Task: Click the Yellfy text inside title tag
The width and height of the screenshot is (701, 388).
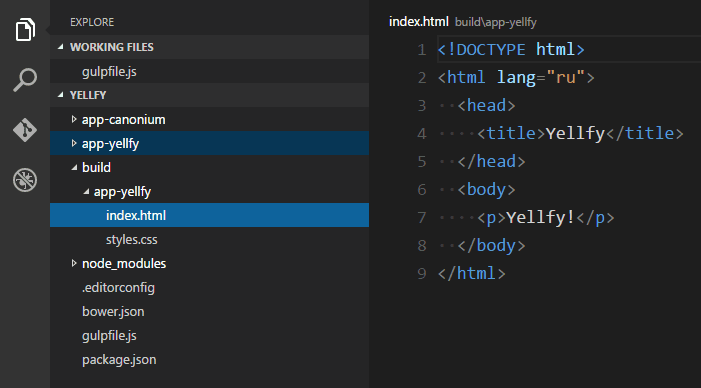Action: tap(575, 133)
